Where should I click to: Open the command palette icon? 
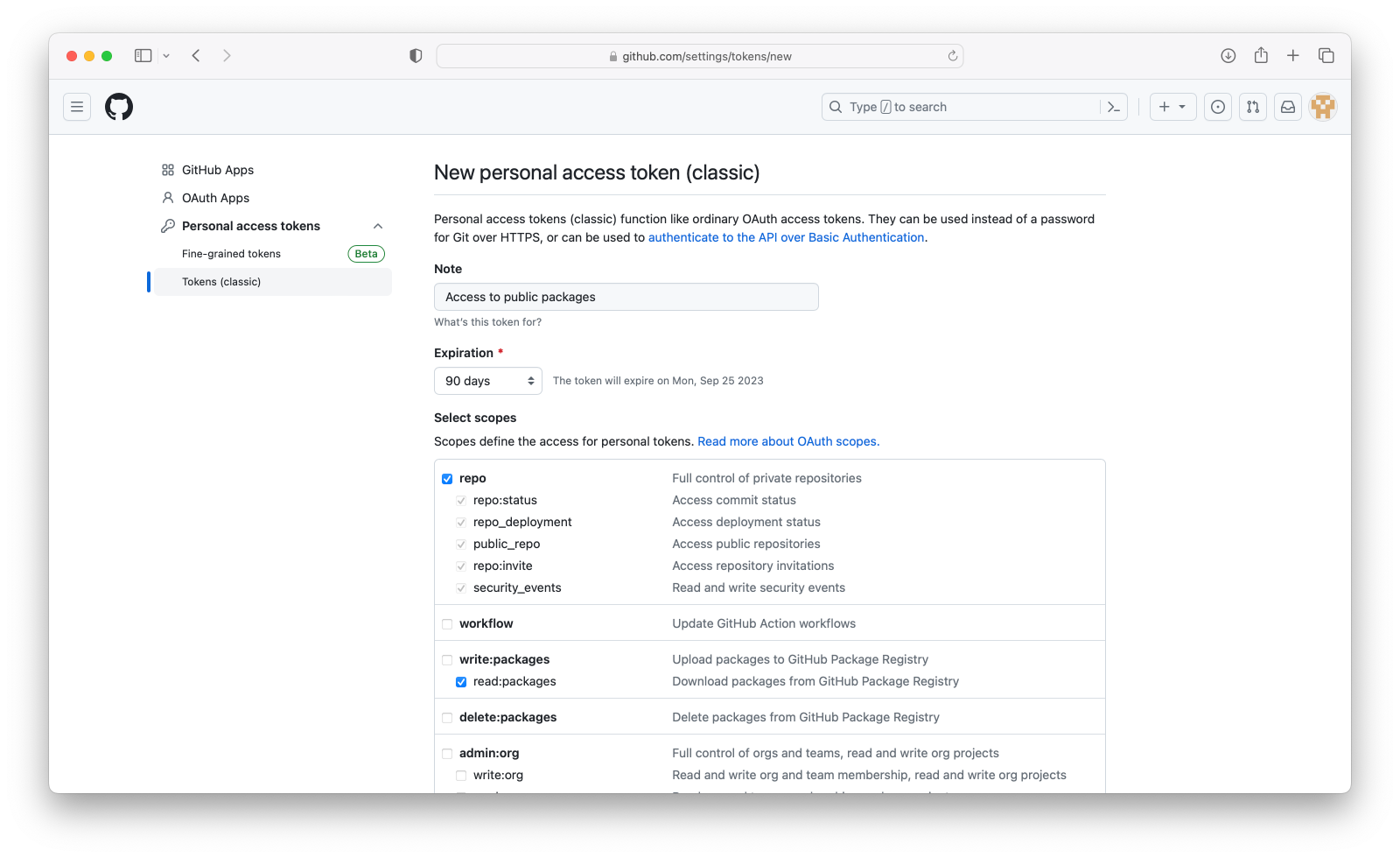point(1114,107)
